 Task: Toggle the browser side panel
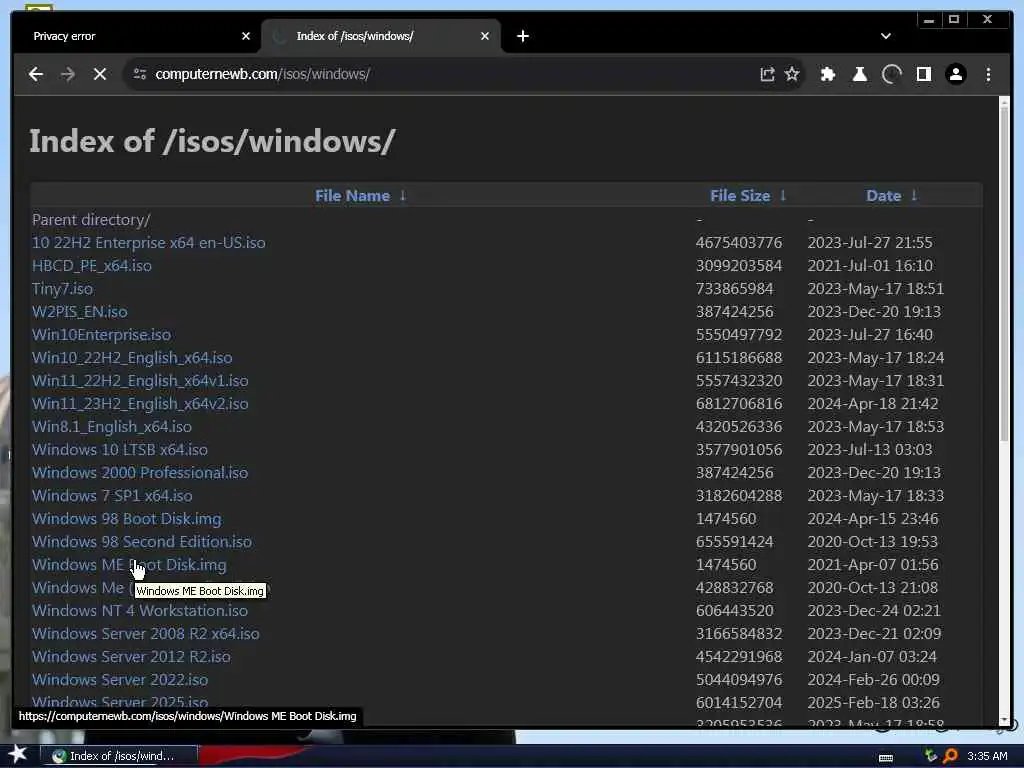click(x=924, y=74)
